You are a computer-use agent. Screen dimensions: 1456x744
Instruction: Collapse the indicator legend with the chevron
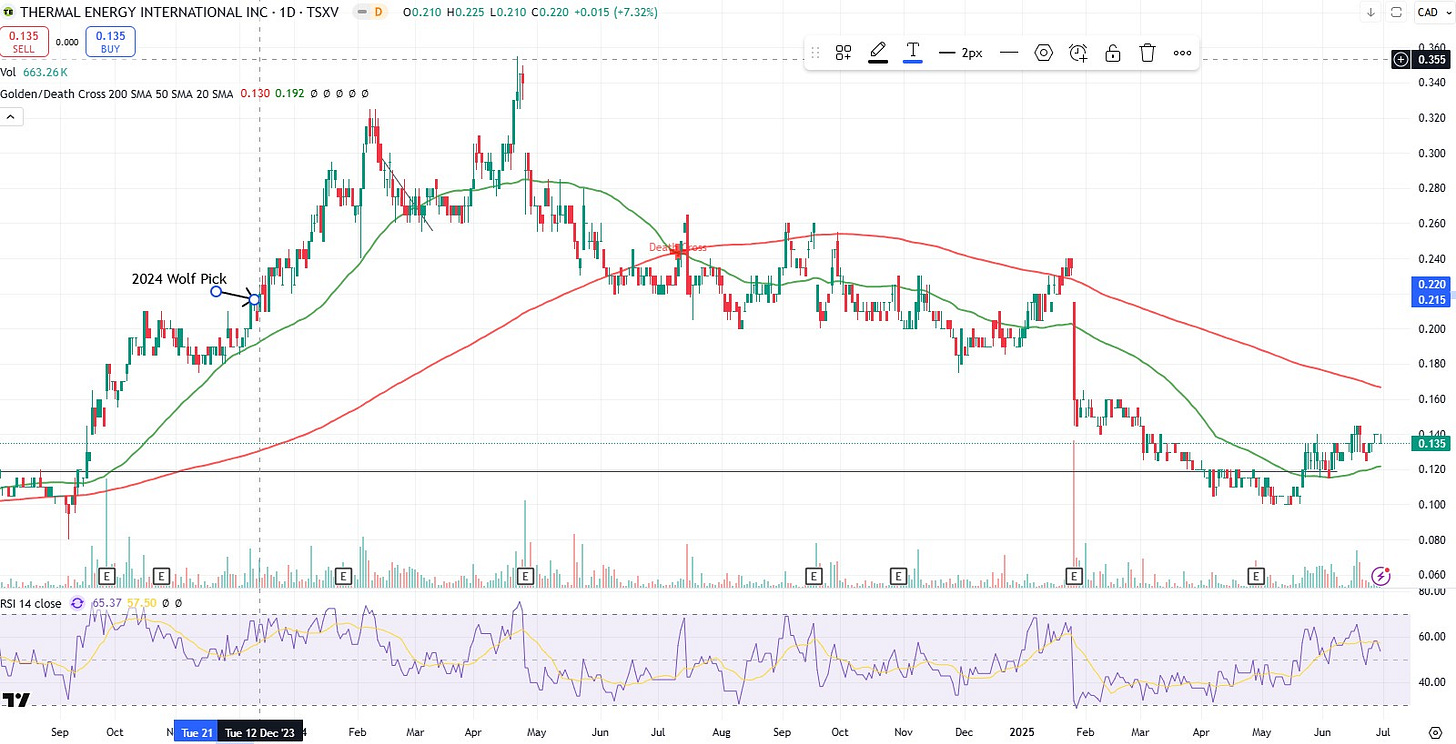point(10,117)
